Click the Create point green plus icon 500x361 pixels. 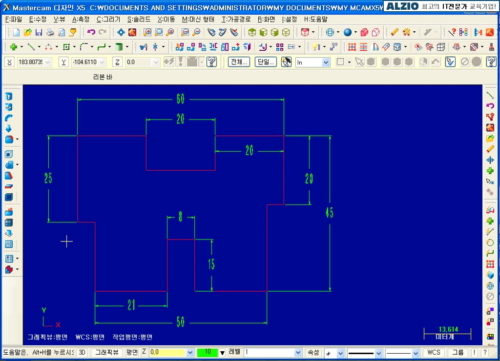click(x=14, y=47)
